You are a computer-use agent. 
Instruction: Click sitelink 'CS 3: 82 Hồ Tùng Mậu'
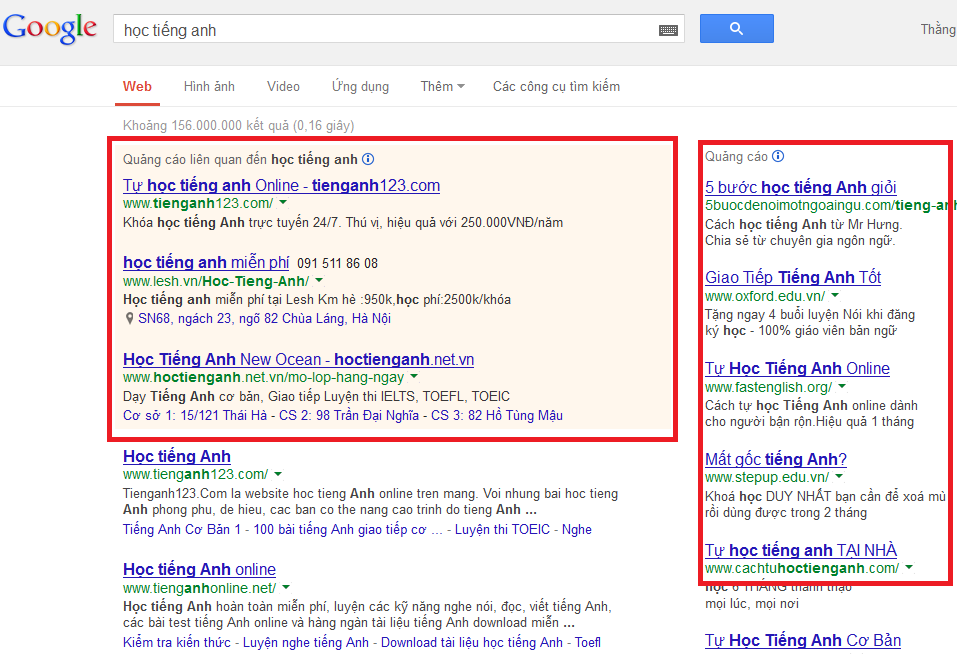click(x=497, y=415)
